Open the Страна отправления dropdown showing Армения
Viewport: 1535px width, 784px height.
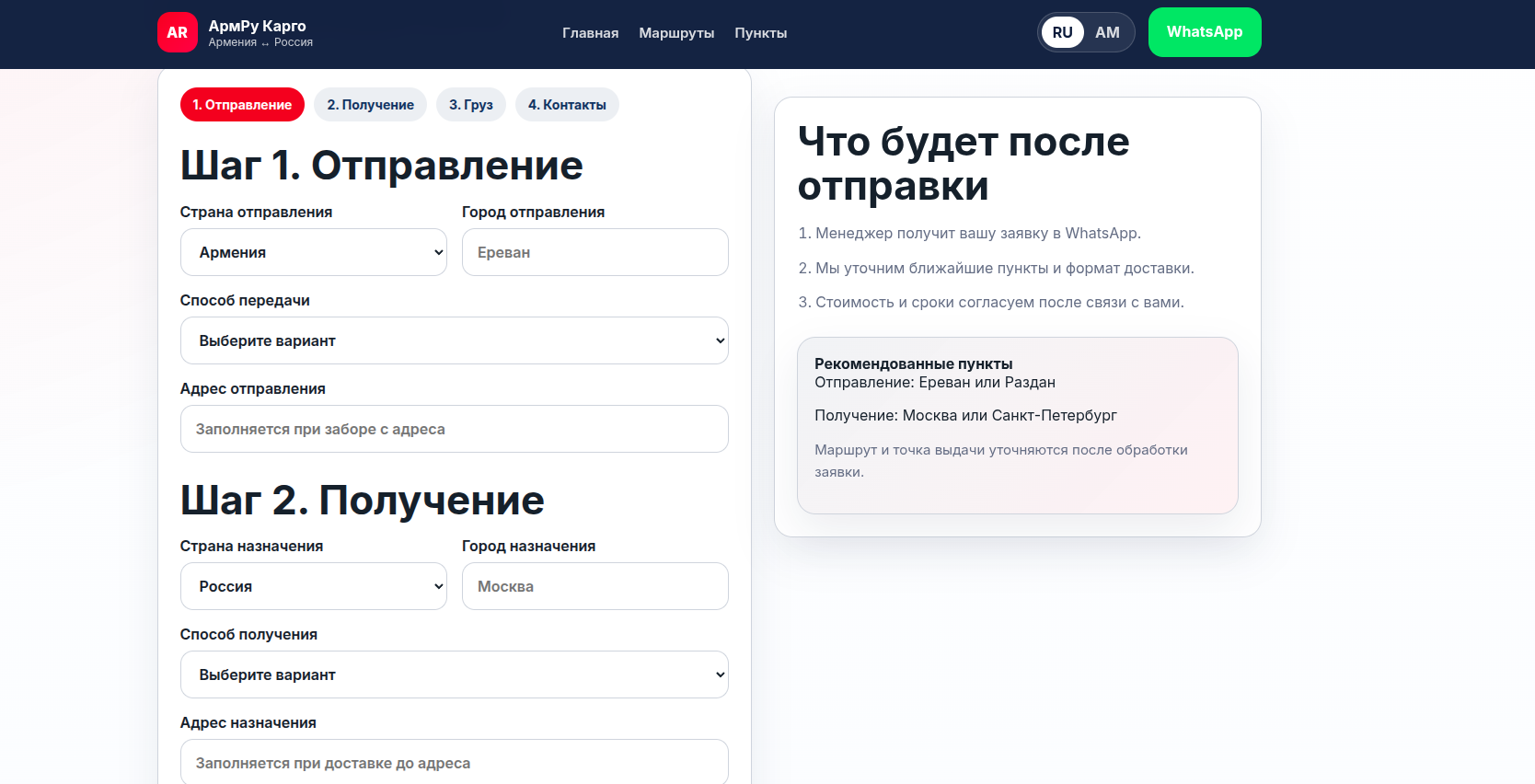(x=314, y=252)
